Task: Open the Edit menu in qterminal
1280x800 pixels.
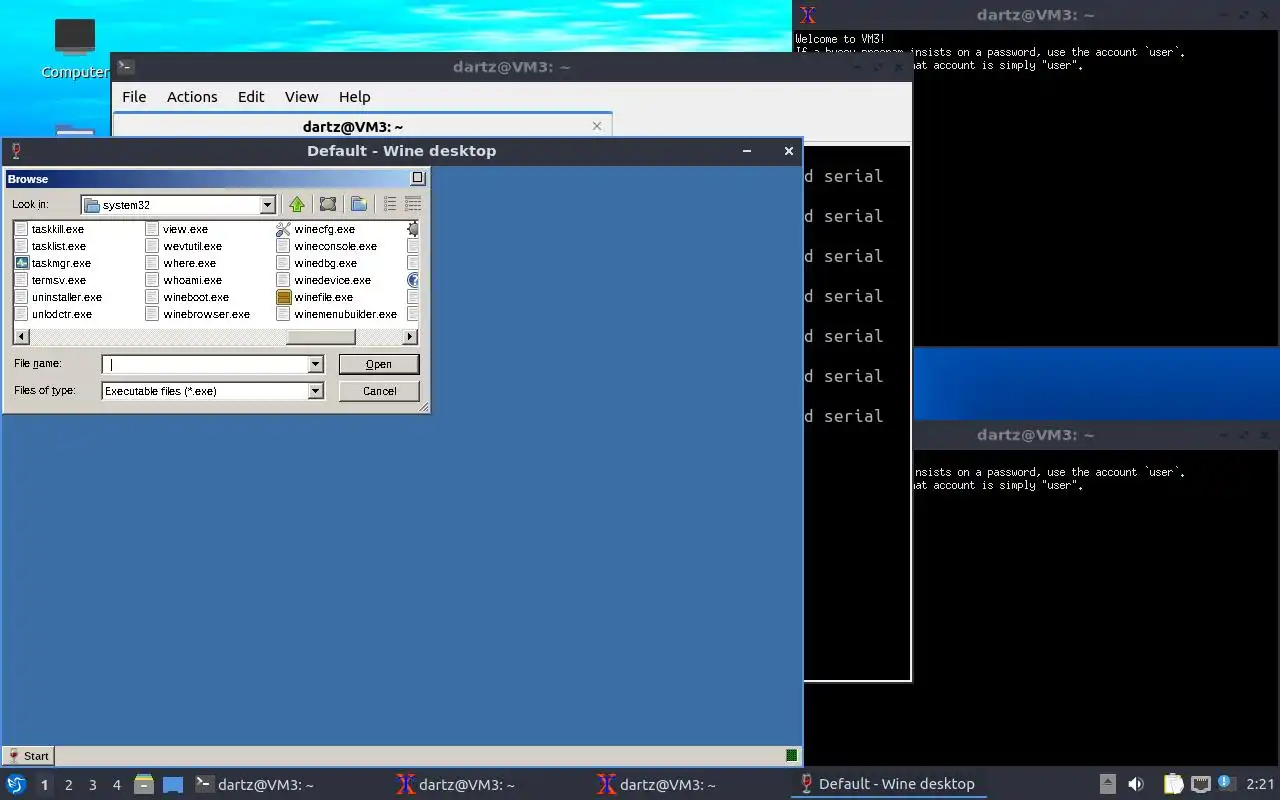Action: coord(251,97)
